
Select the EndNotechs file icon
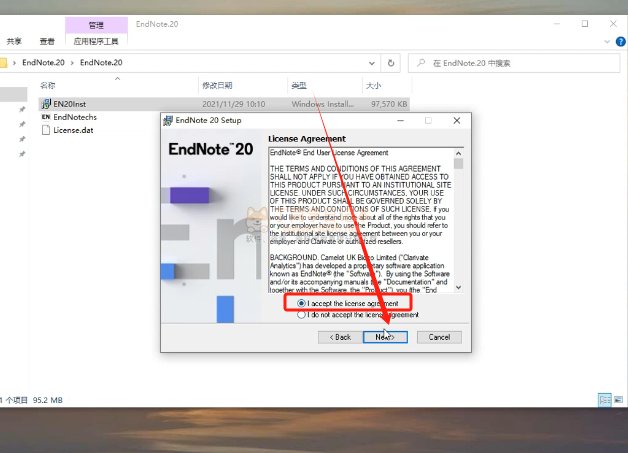46,117
